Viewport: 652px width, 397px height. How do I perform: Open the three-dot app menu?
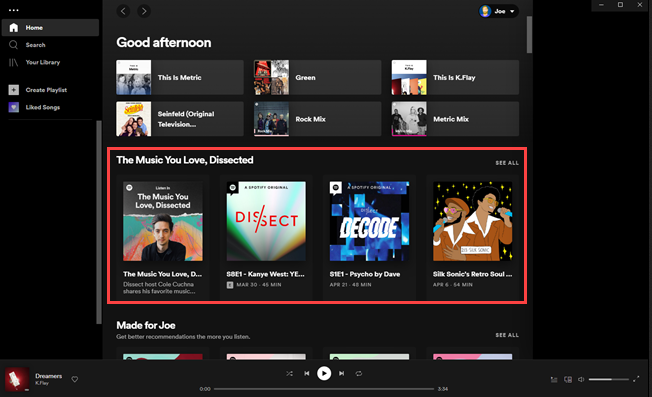click(14, 10)
